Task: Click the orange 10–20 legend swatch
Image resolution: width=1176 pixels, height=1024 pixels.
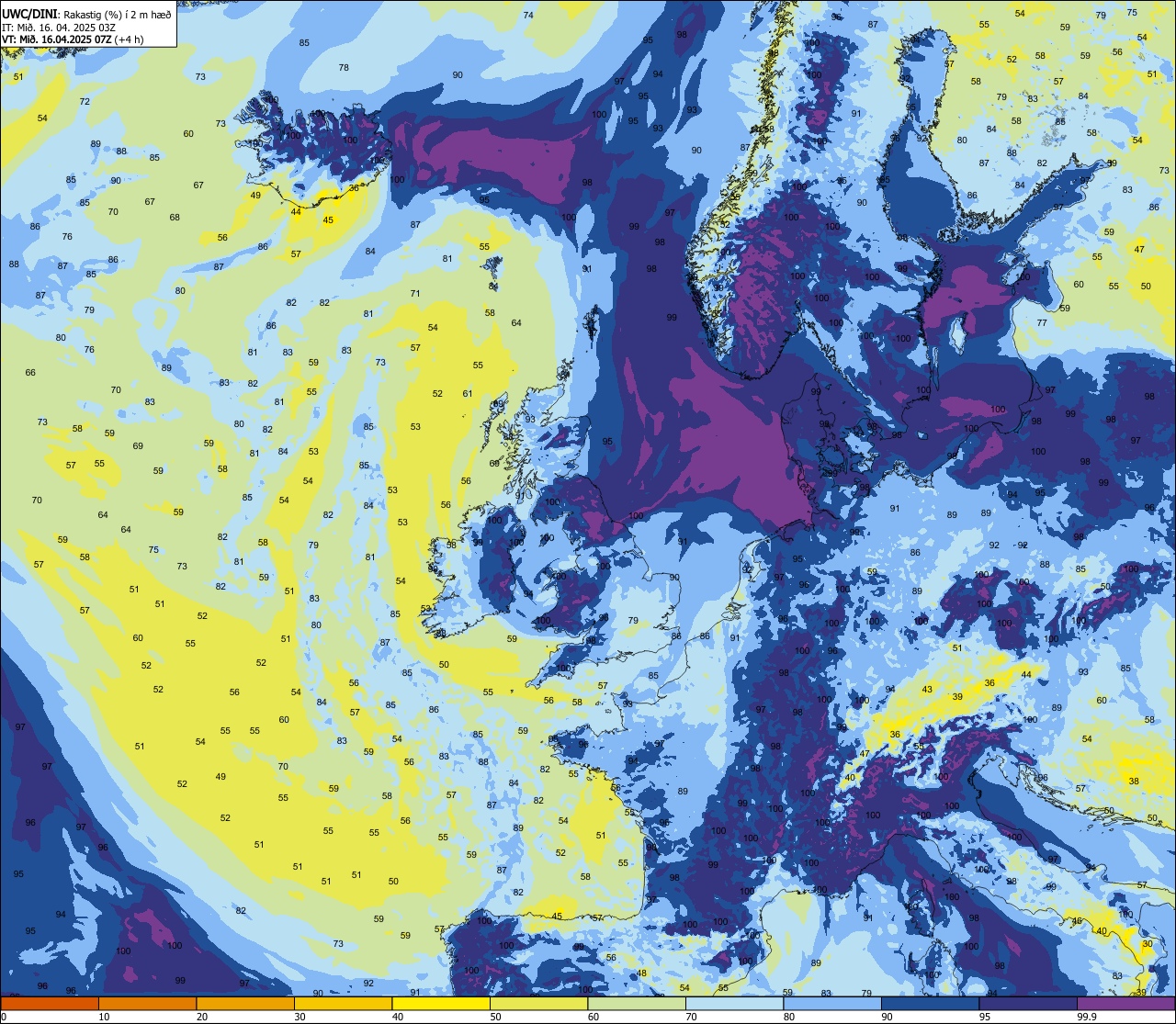Action: pos(147,1003)
